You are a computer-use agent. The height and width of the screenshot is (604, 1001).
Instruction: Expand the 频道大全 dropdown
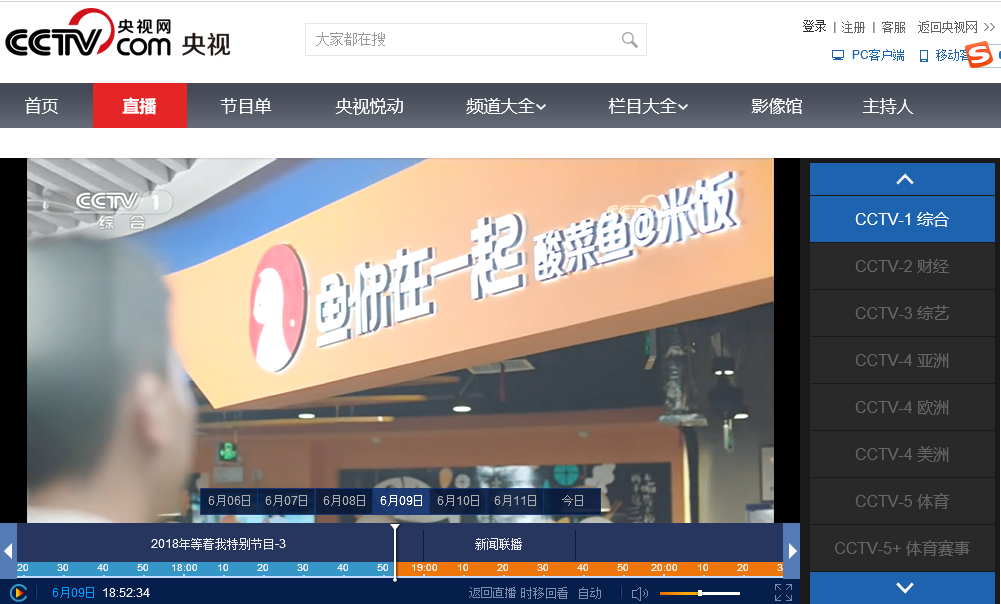[506, 105]
